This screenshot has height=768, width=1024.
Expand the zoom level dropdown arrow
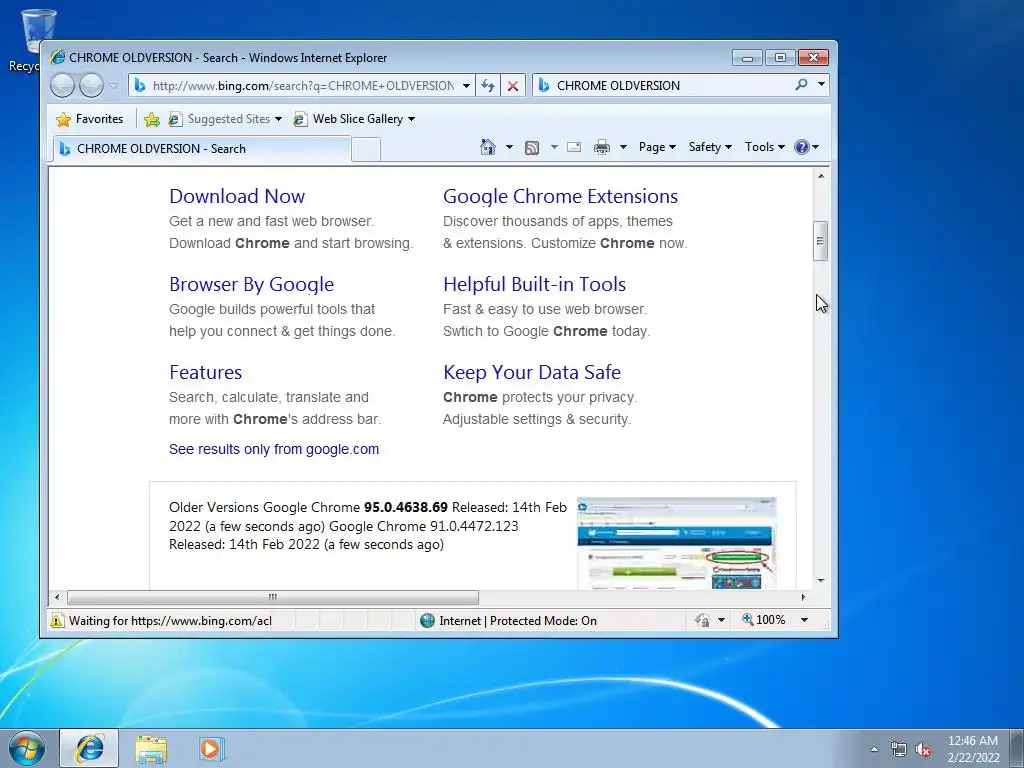click(x=805, y=620)
